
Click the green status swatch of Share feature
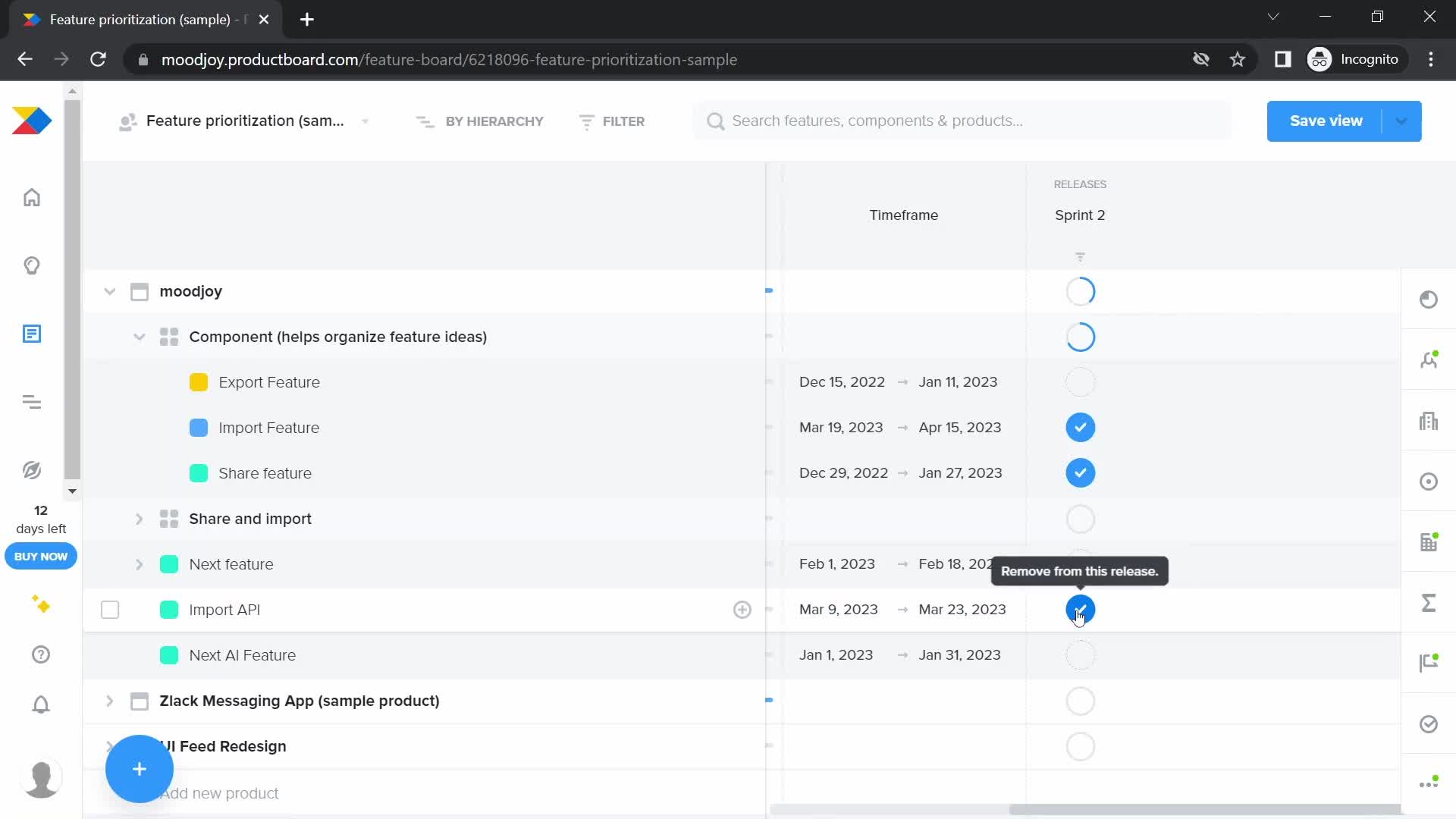click(x=199, y=473)
